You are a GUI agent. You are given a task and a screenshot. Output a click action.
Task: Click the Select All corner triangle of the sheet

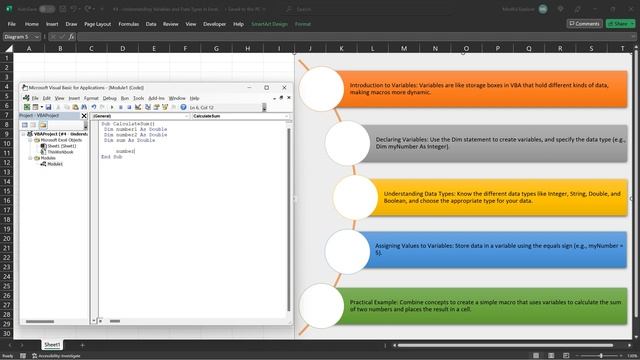click(9, 49)
